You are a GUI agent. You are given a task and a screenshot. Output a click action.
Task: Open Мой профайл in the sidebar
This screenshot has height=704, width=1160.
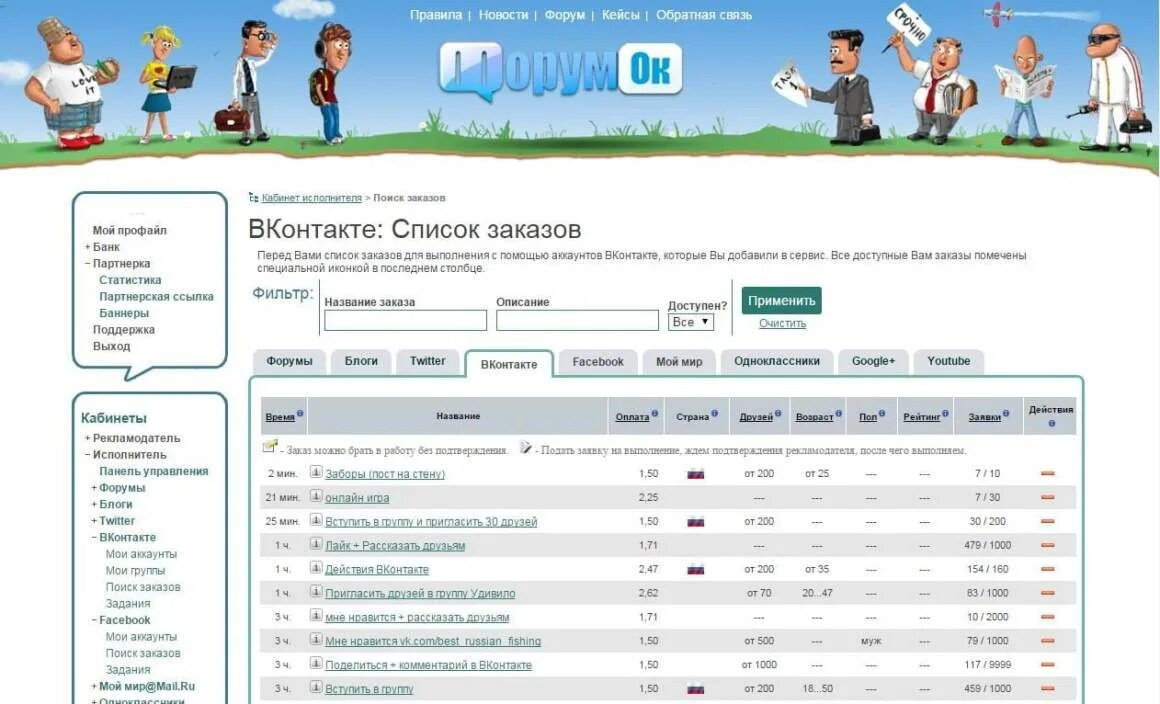129,230
